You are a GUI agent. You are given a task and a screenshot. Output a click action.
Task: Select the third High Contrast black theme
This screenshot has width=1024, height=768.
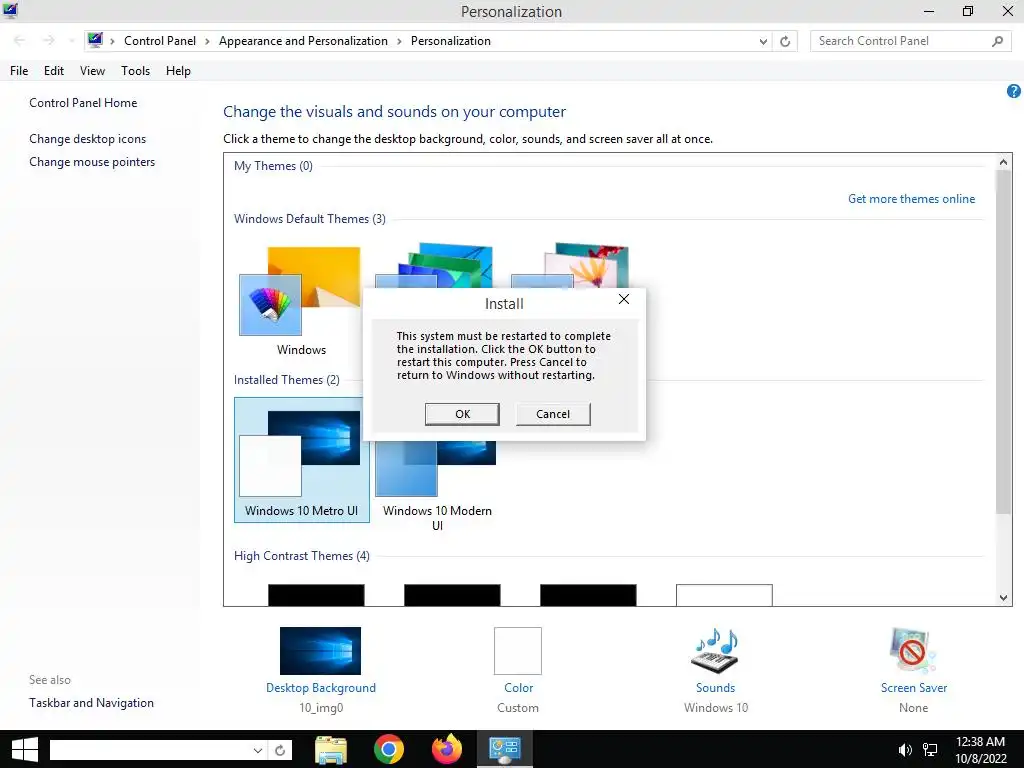[588, 595]
